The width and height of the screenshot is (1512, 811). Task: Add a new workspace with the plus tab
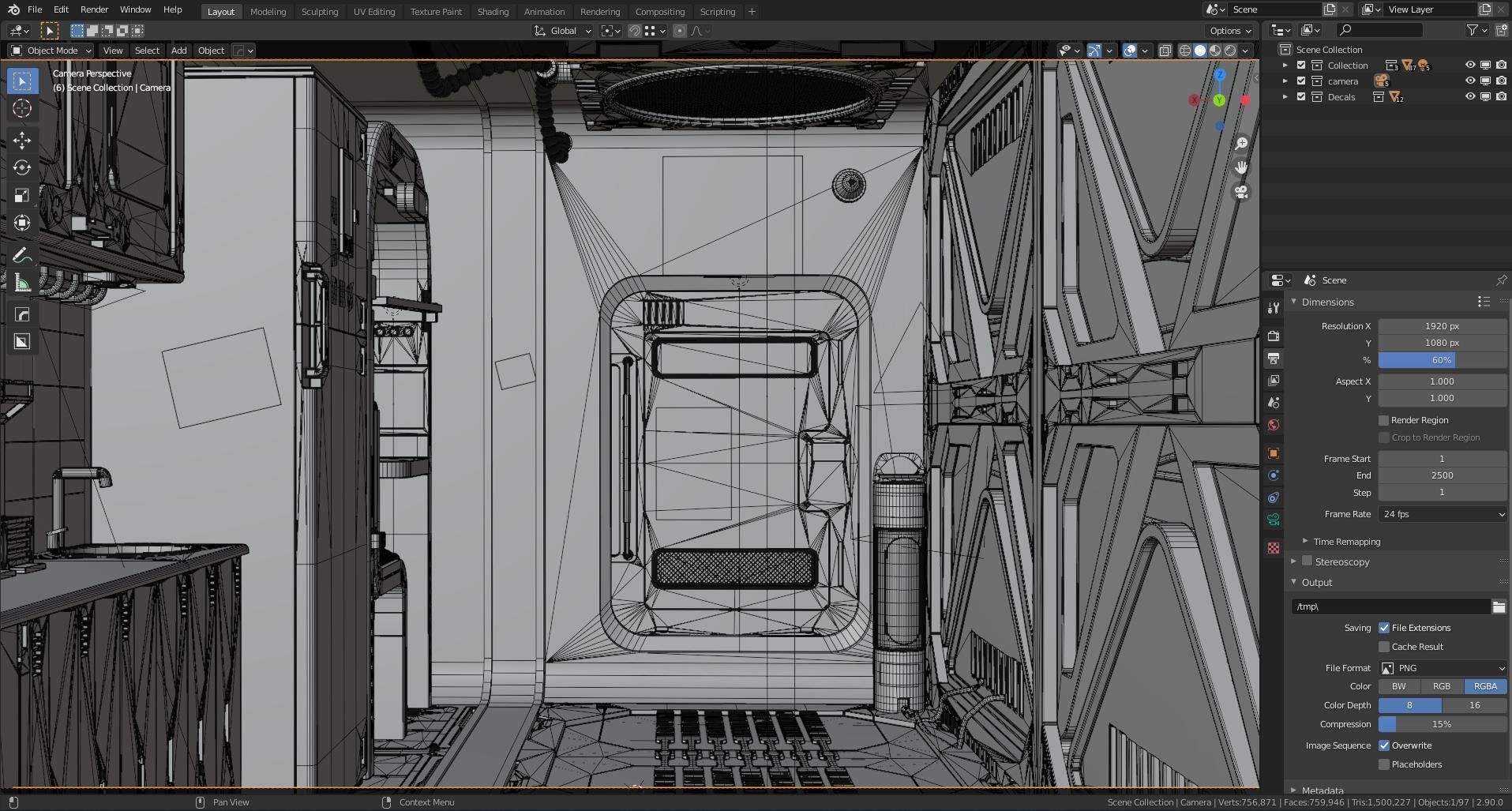[x=752, y=11]
